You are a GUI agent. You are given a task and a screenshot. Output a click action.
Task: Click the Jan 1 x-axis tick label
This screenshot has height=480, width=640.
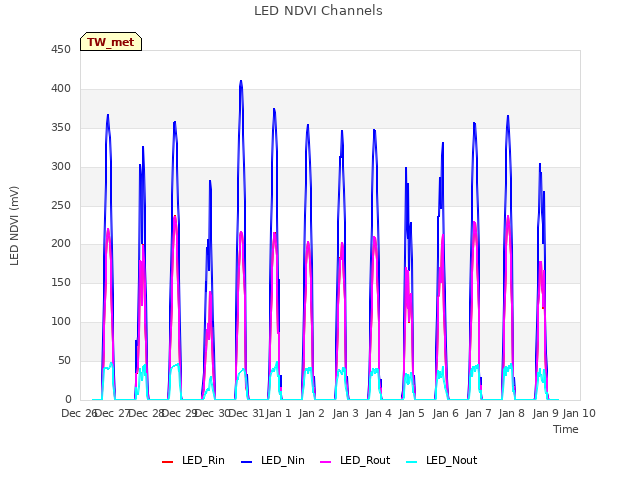click(x=278, y=413)
